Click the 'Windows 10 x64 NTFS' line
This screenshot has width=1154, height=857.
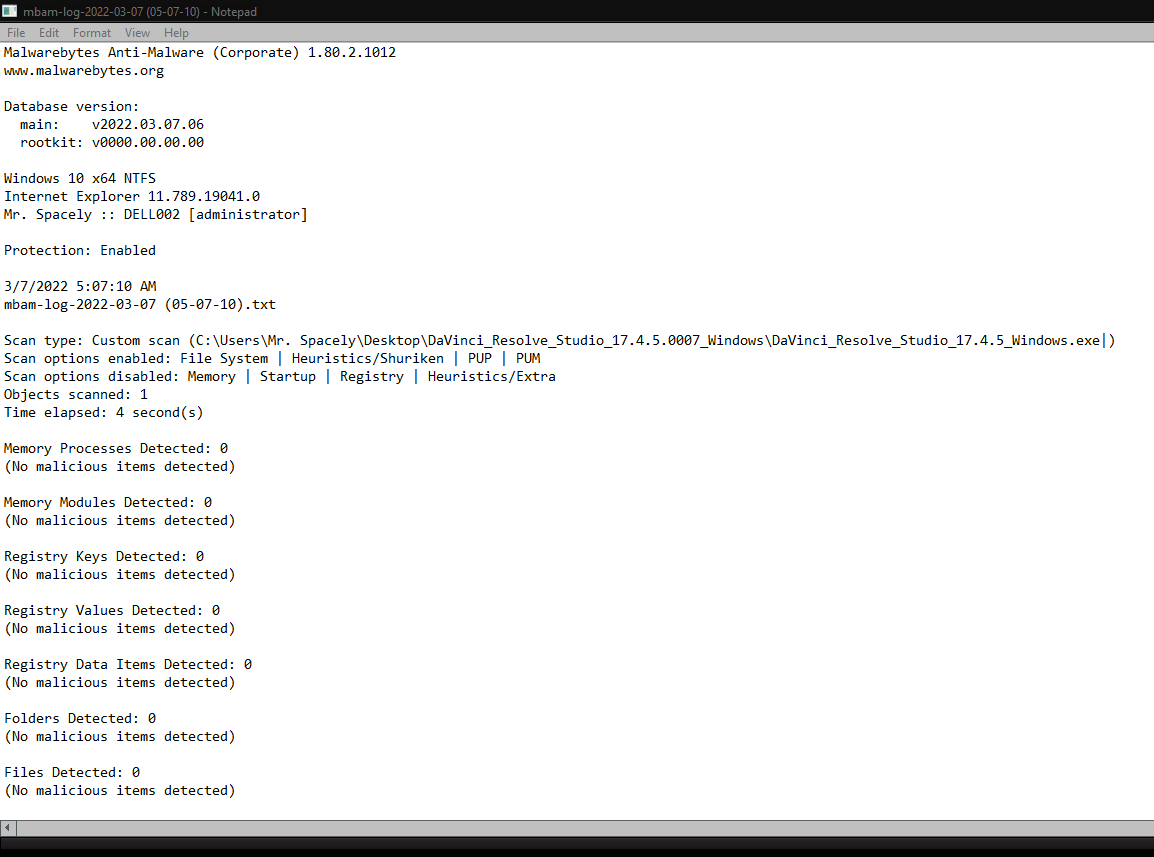(x=79, y=178)
